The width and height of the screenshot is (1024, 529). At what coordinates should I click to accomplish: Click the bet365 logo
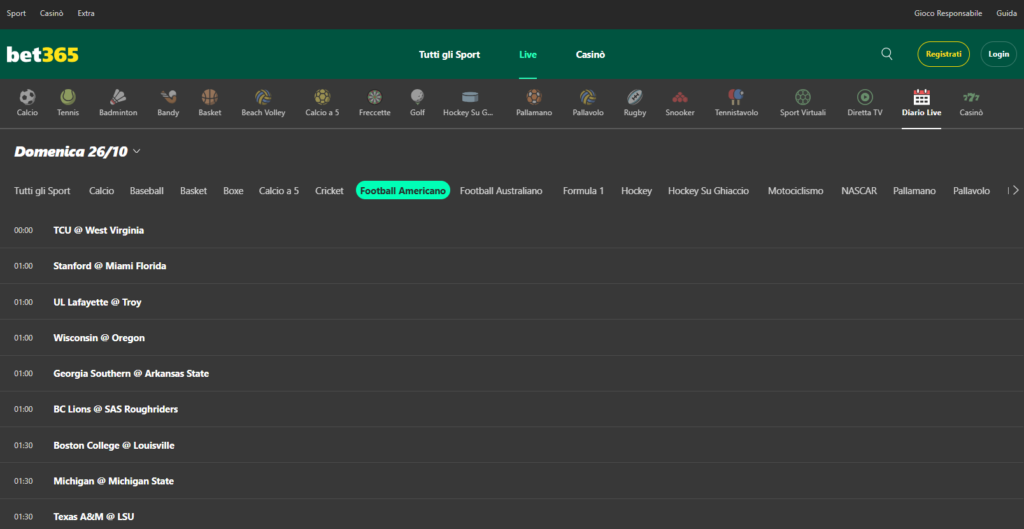tap(43, 55)
